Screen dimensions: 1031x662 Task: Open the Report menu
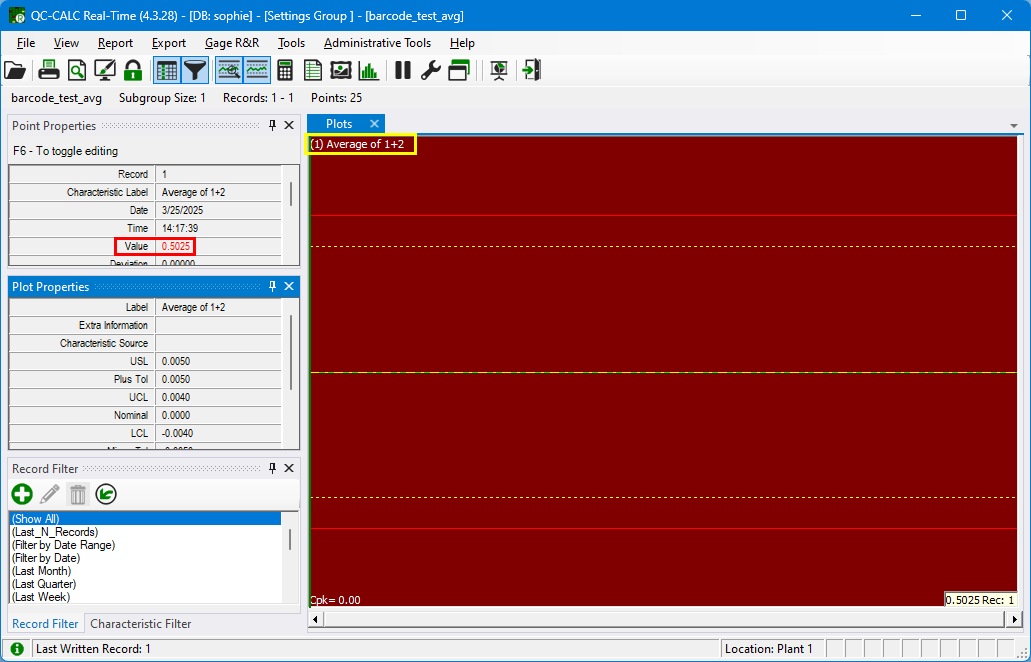point(116,43)
